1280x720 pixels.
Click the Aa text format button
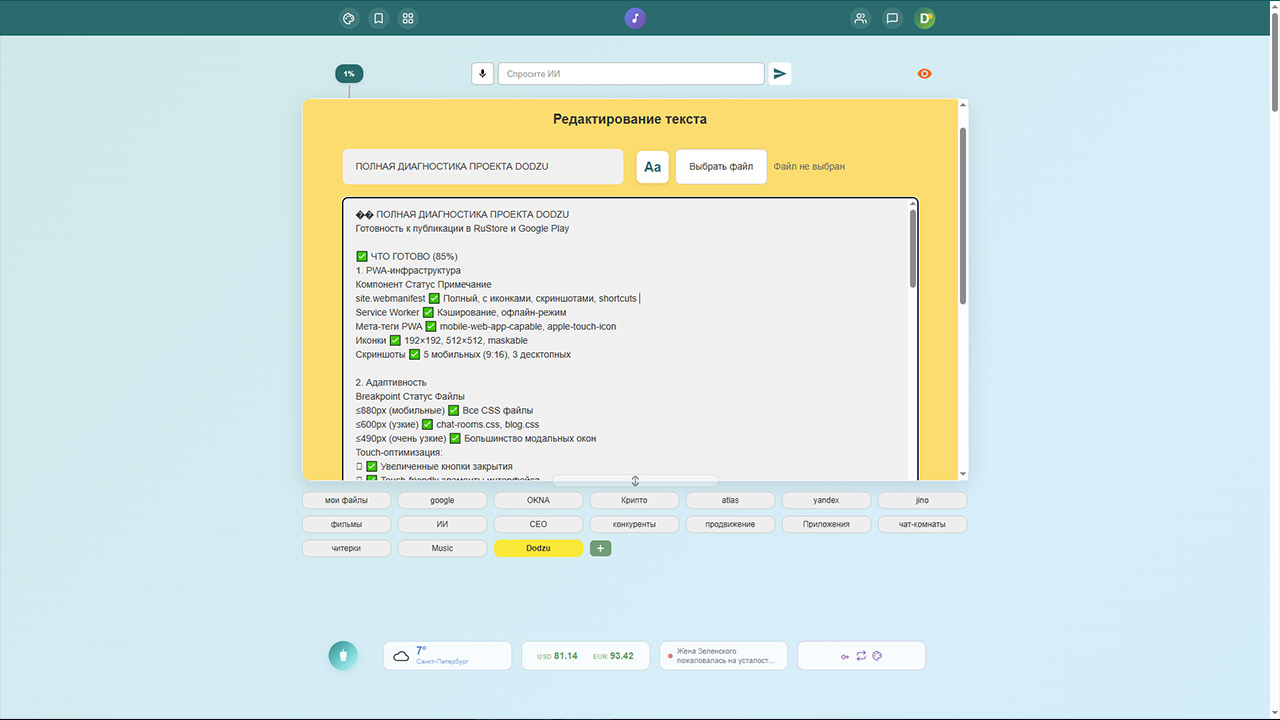tap(652, 167)
